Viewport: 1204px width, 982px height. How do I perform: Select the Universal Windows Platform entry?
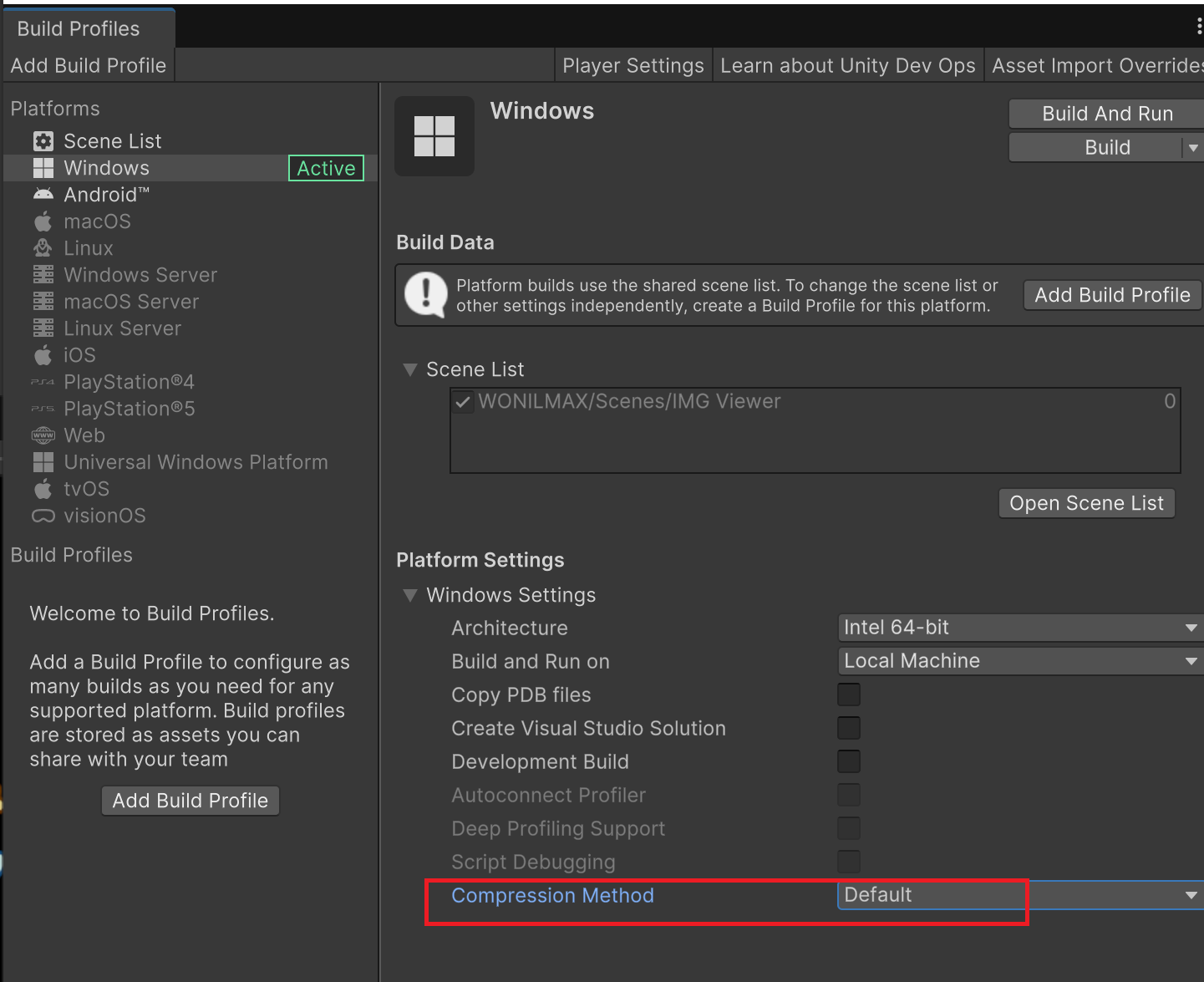pyautogui.click(x=191, y=462)
